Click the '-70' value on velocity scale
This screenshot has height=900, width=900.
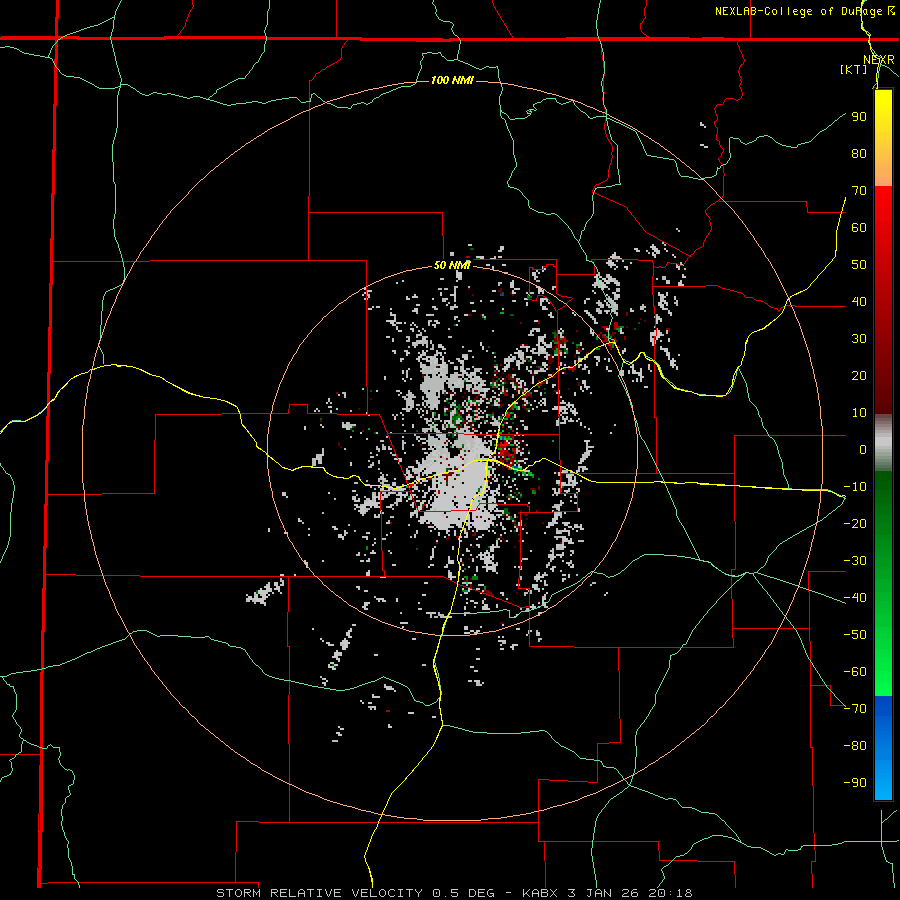(x=855, y=709)
